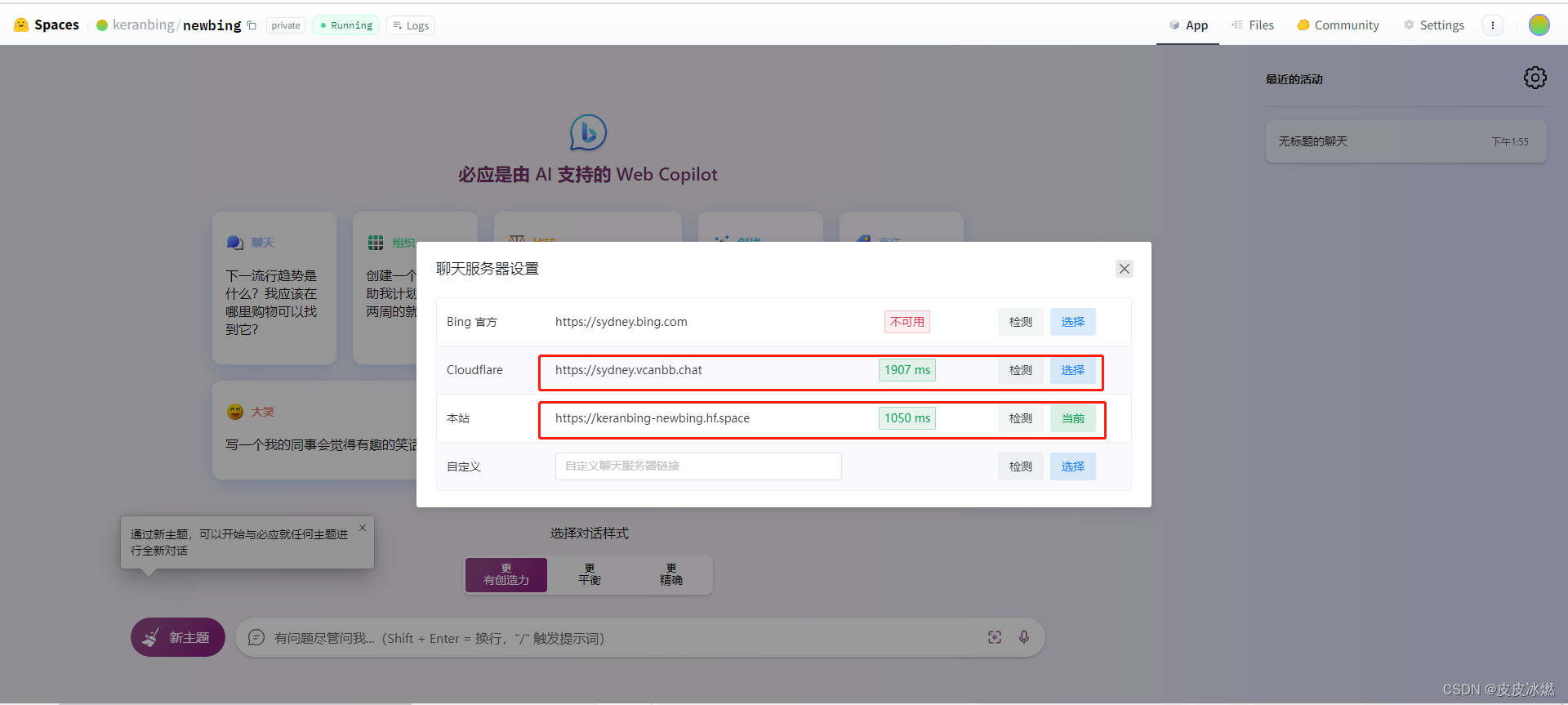This screenshot has height=705, width=1568.
Task: Open the 无标题的聊天 recent chat entry
Action: [x=1405, y=141]
